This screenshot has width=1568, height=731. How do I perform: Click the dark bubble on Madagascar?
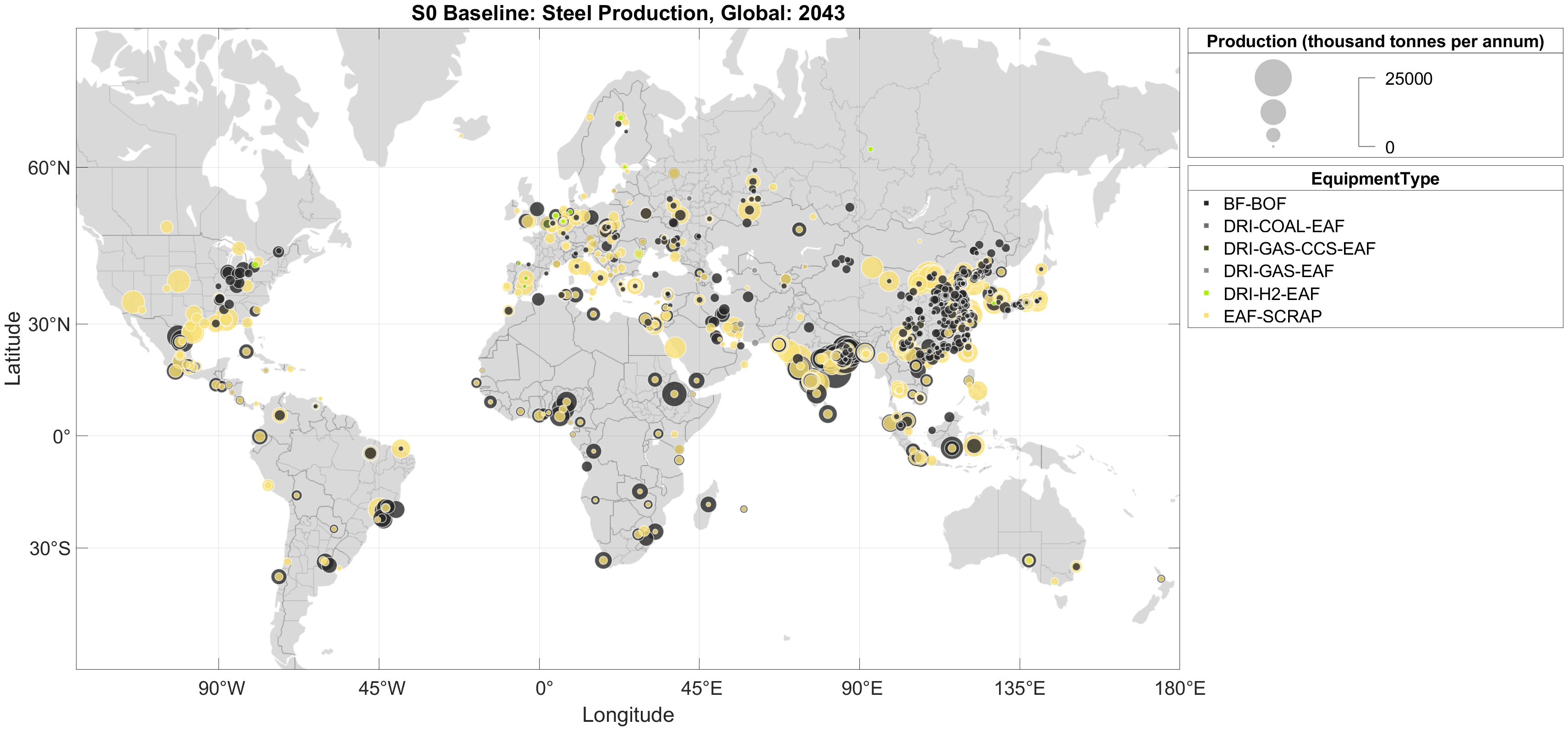[708, 504]
